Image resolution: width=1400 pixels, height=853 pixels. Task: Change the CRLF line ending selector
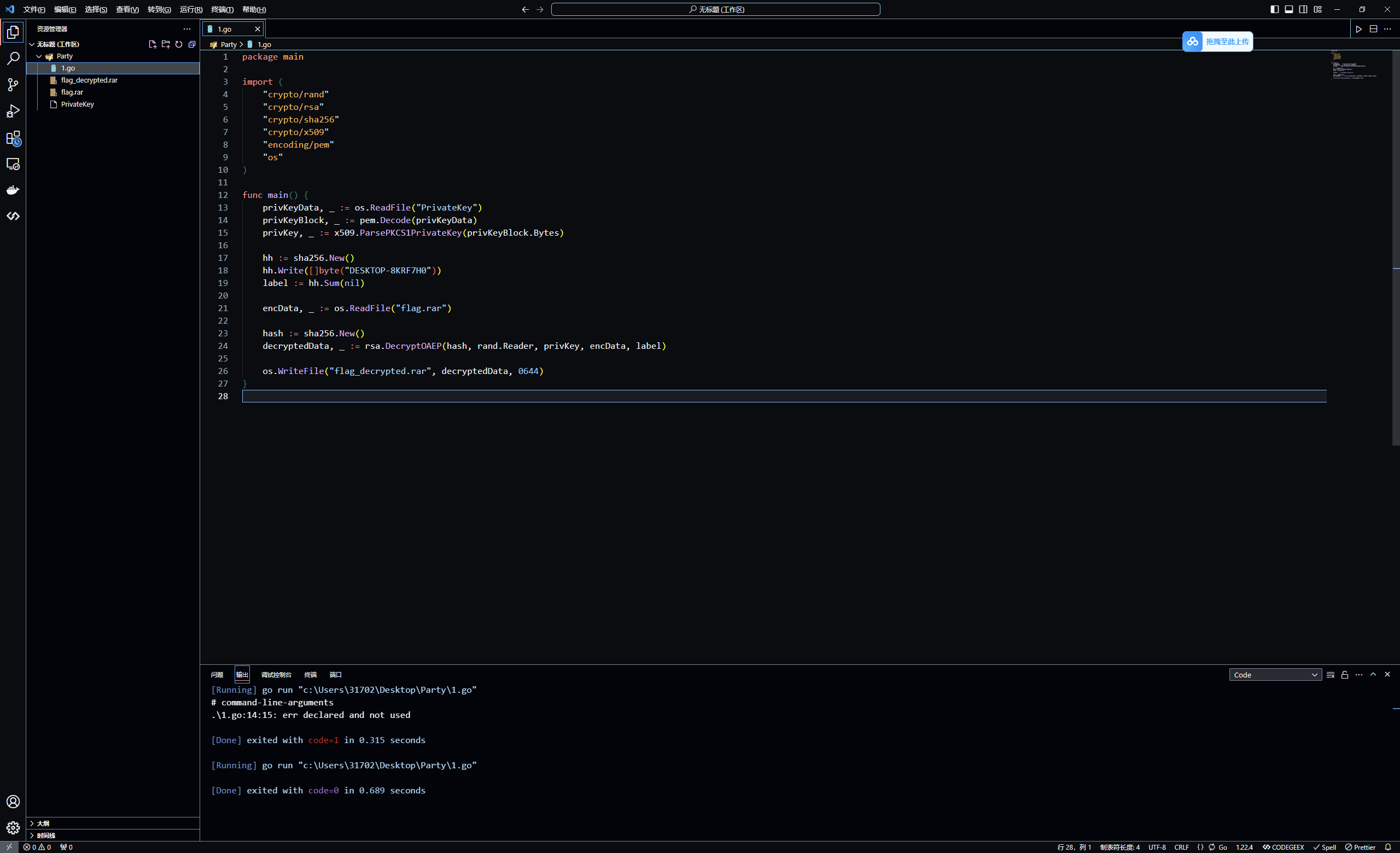[1182, 848]
